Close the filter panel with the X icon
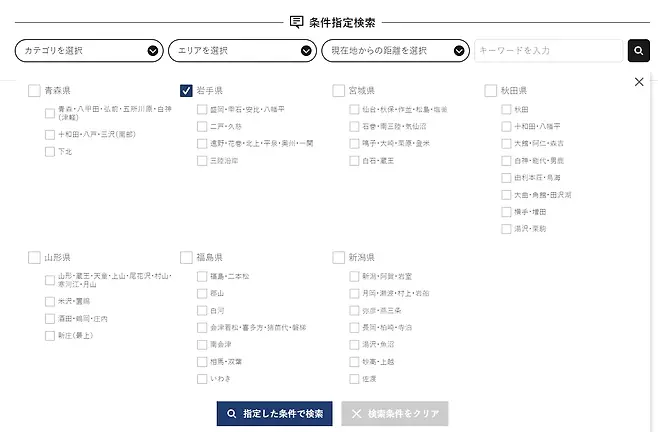This screenshot has width=658, height=432. pos(639,82)
